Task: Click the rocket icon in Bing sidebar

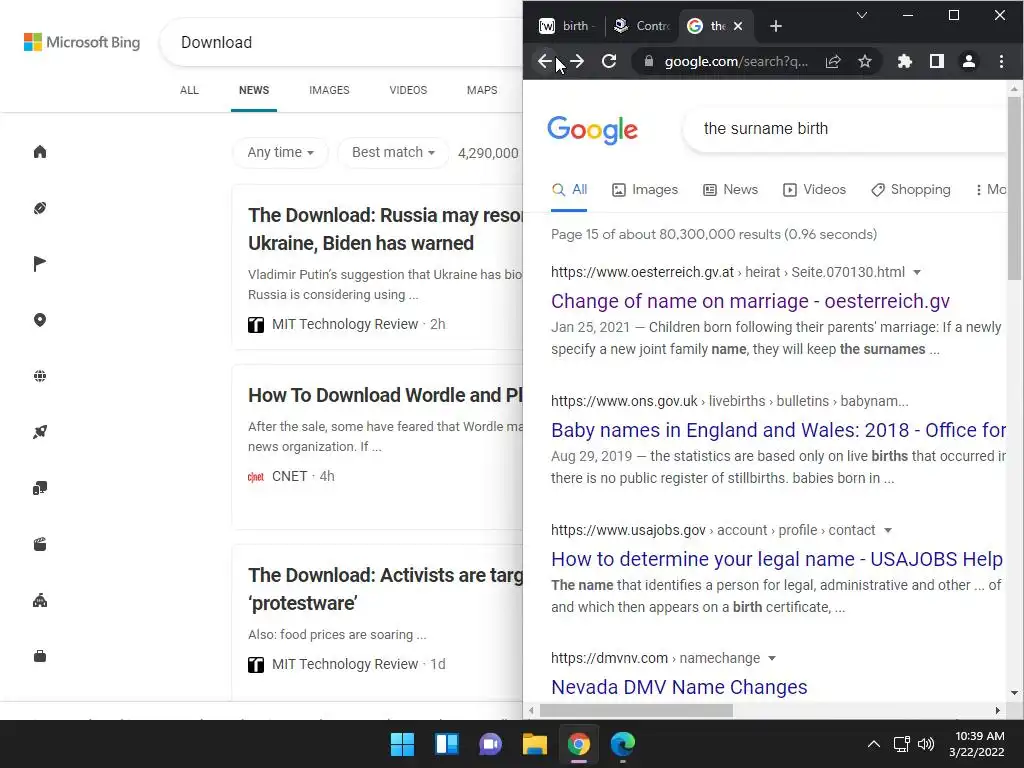Action: 40,432
